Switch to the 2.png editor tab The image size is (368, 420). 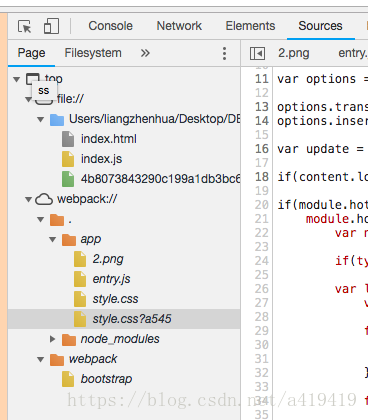(294, 53)
